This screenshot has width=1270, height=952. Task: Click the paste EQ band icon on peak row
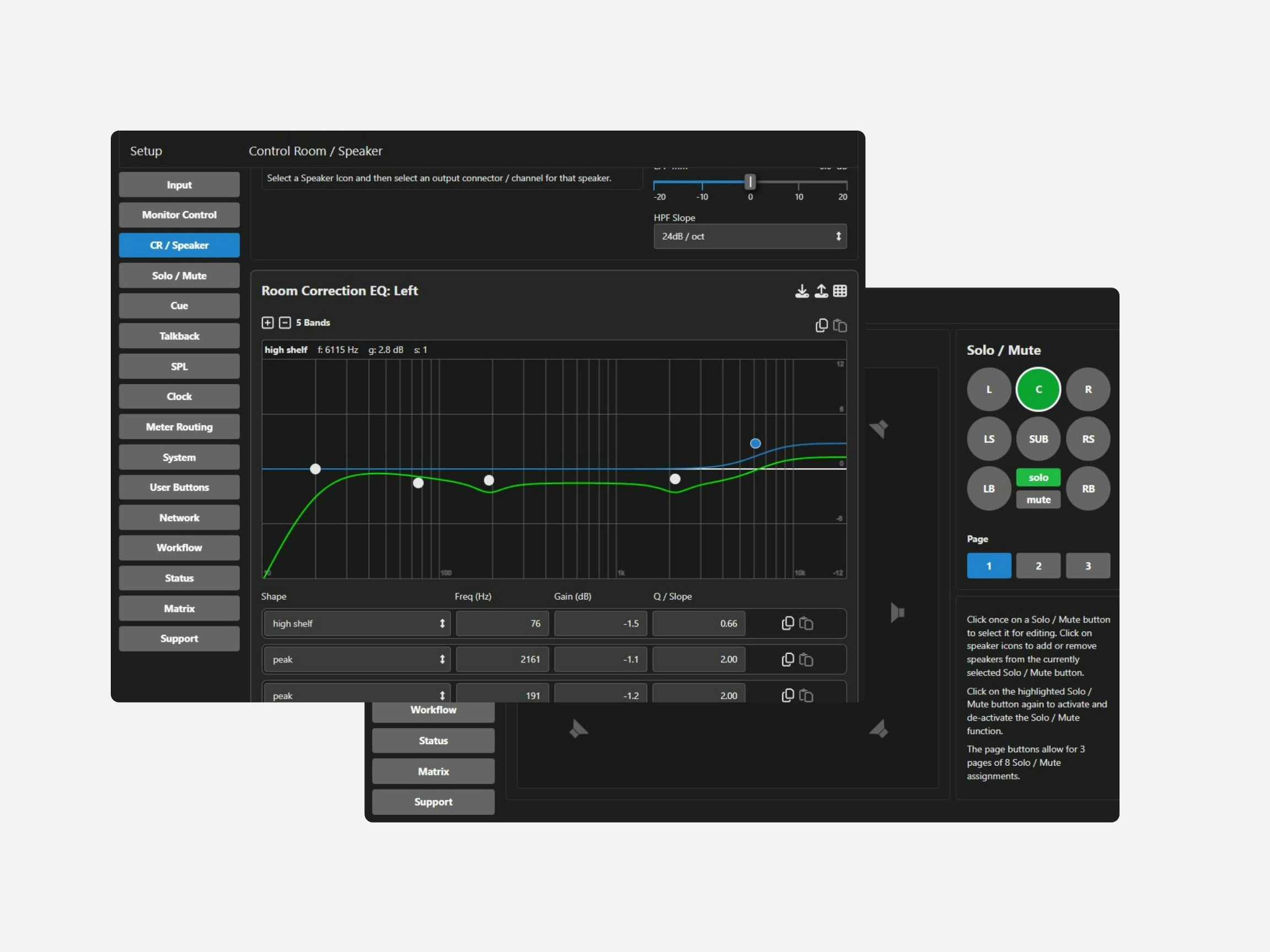tap(811, 660)
